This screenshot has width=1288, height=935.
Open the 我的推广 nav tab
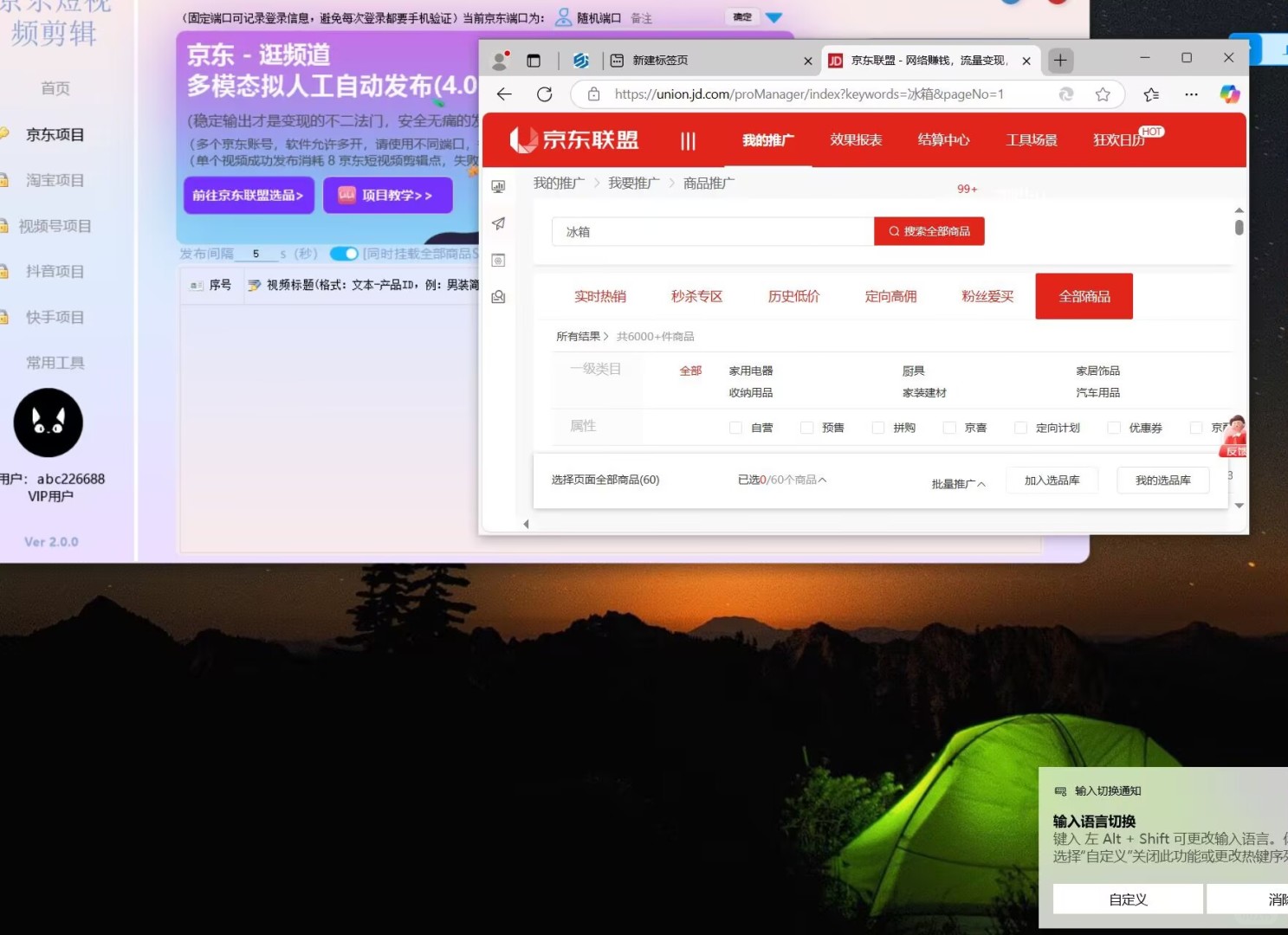[x=768, y=140]
